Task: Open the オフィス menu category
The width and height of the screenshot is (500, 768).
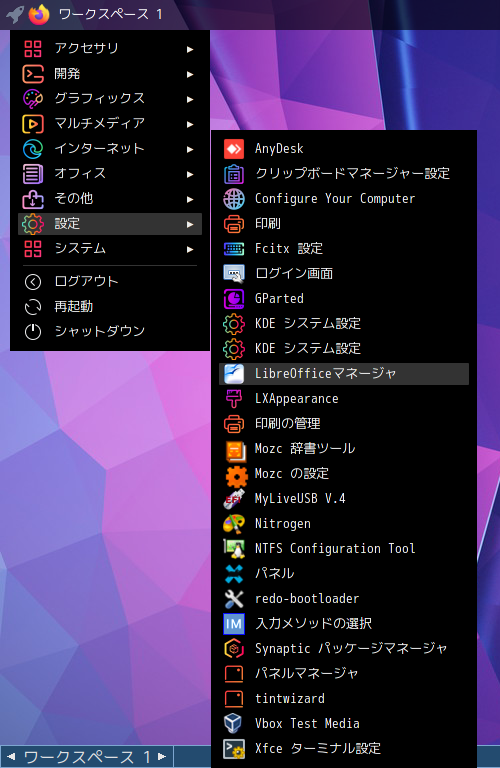Action: point(110,173)
